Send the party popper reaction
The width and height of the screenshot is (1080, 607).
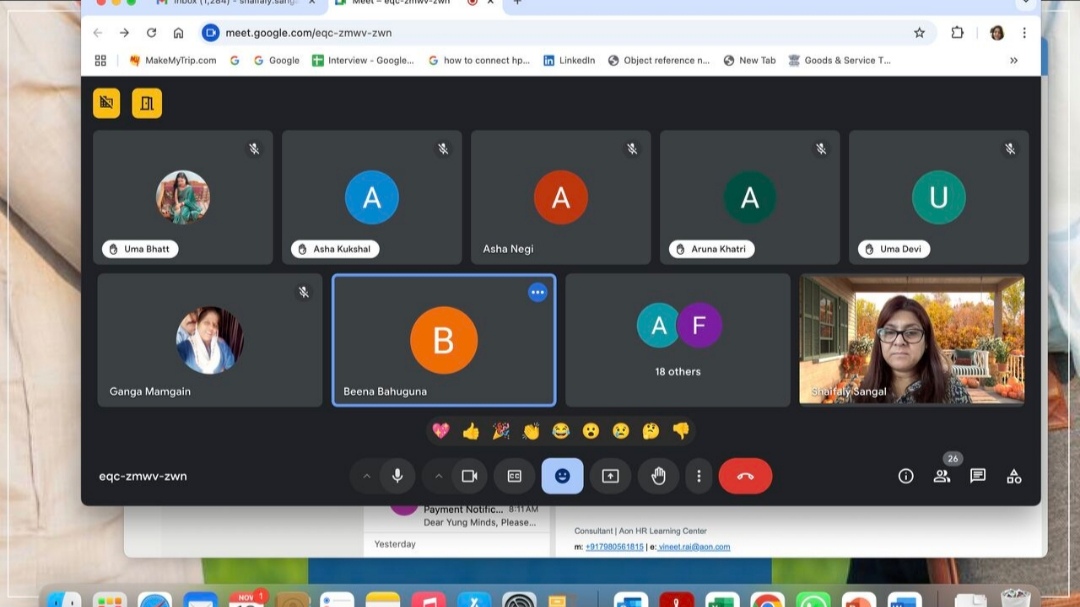501,431
